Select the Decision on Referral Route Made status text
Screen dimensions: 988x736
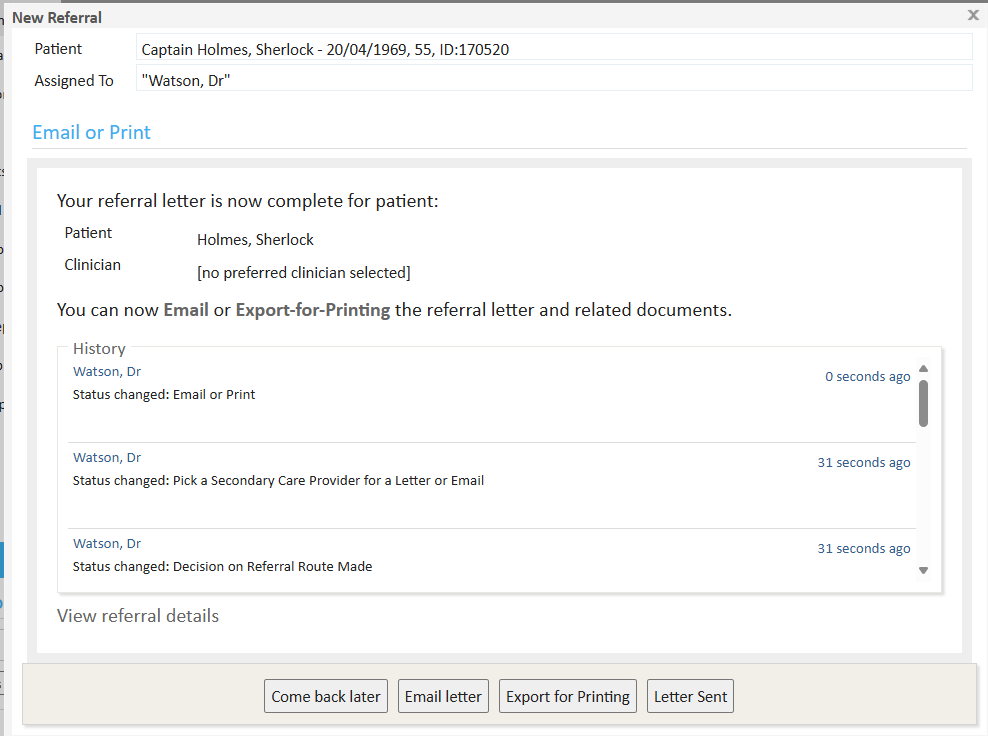click(x=222, y=567)
